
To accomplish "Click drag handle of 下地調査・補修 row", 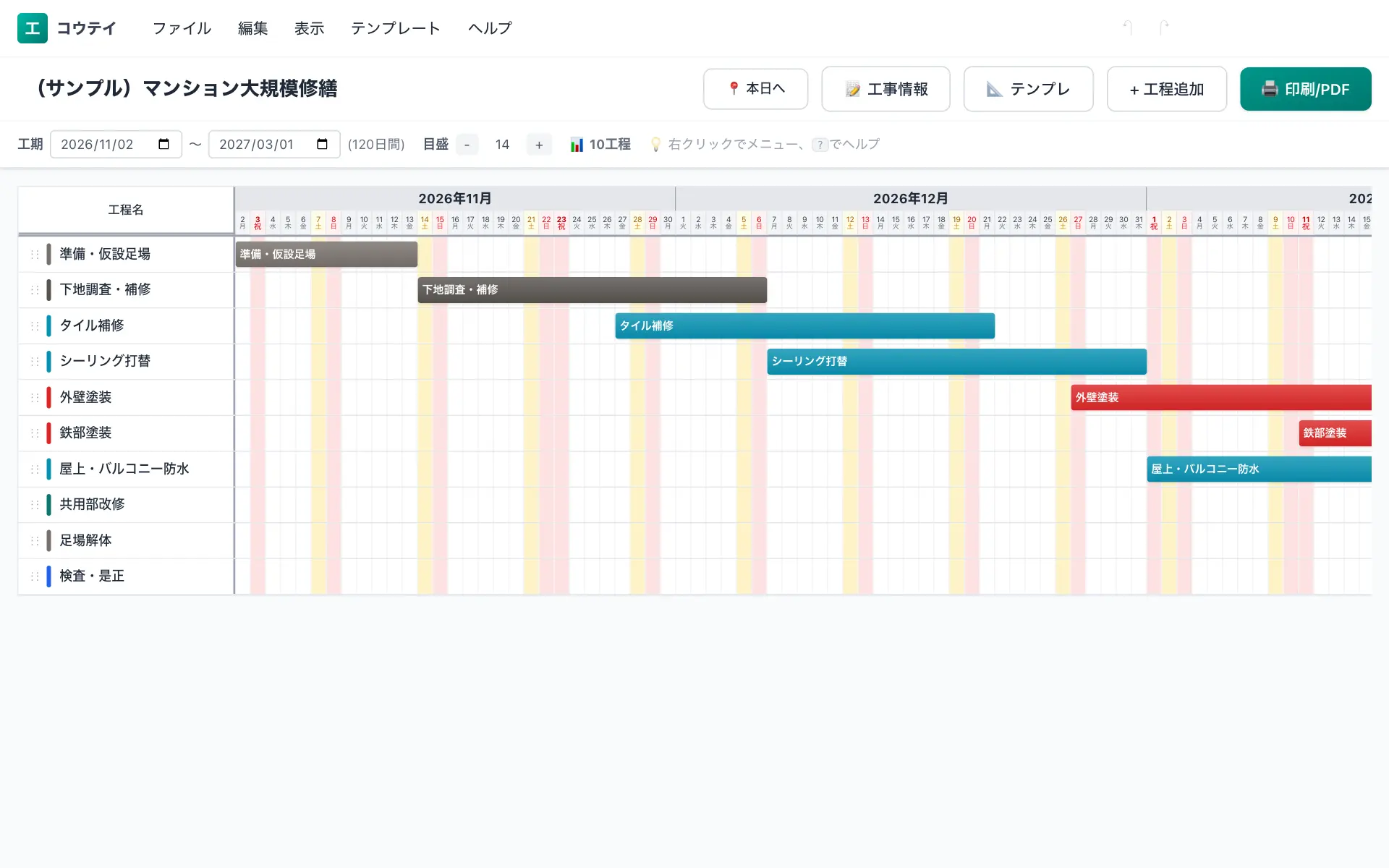I will coord(35,289).
